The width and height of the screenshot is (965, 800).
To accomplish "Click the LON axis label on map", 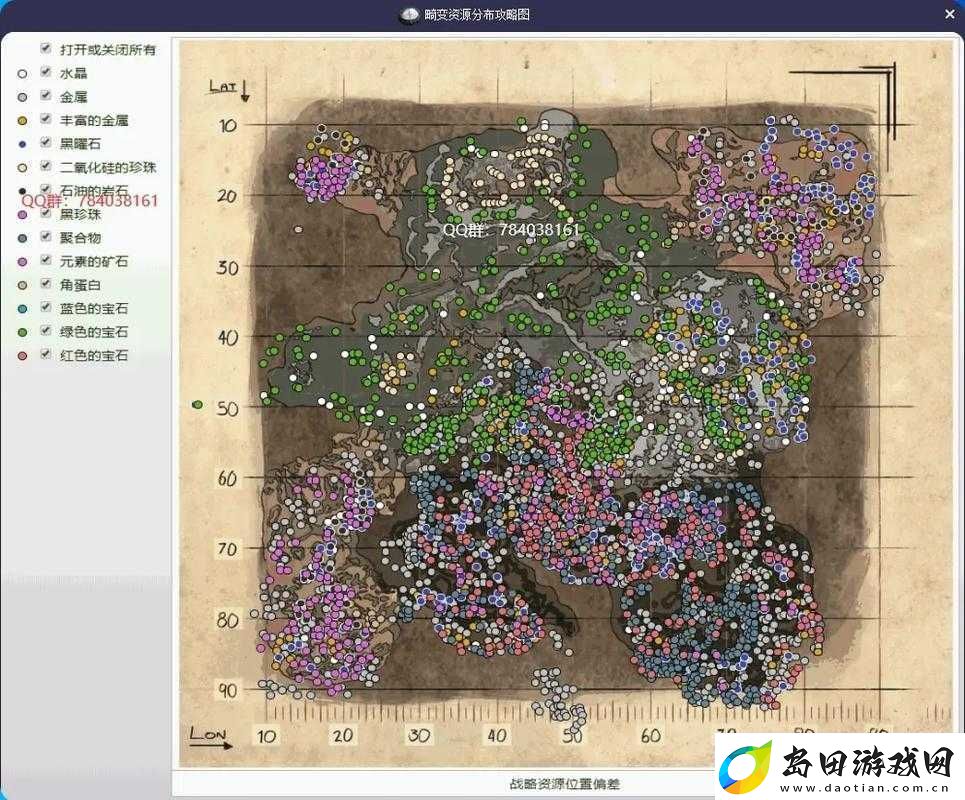I will tap(208, 734).
